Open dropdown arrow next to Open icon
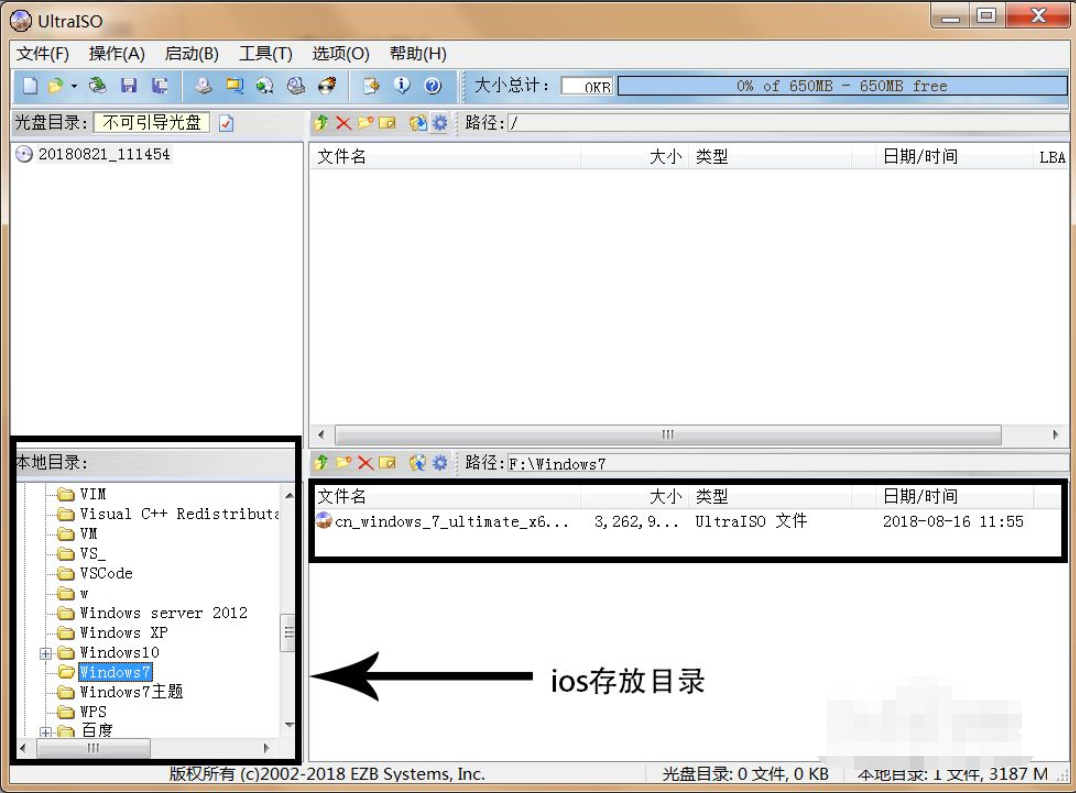This screenshot has height=793, width=1076. pos(74,86)
